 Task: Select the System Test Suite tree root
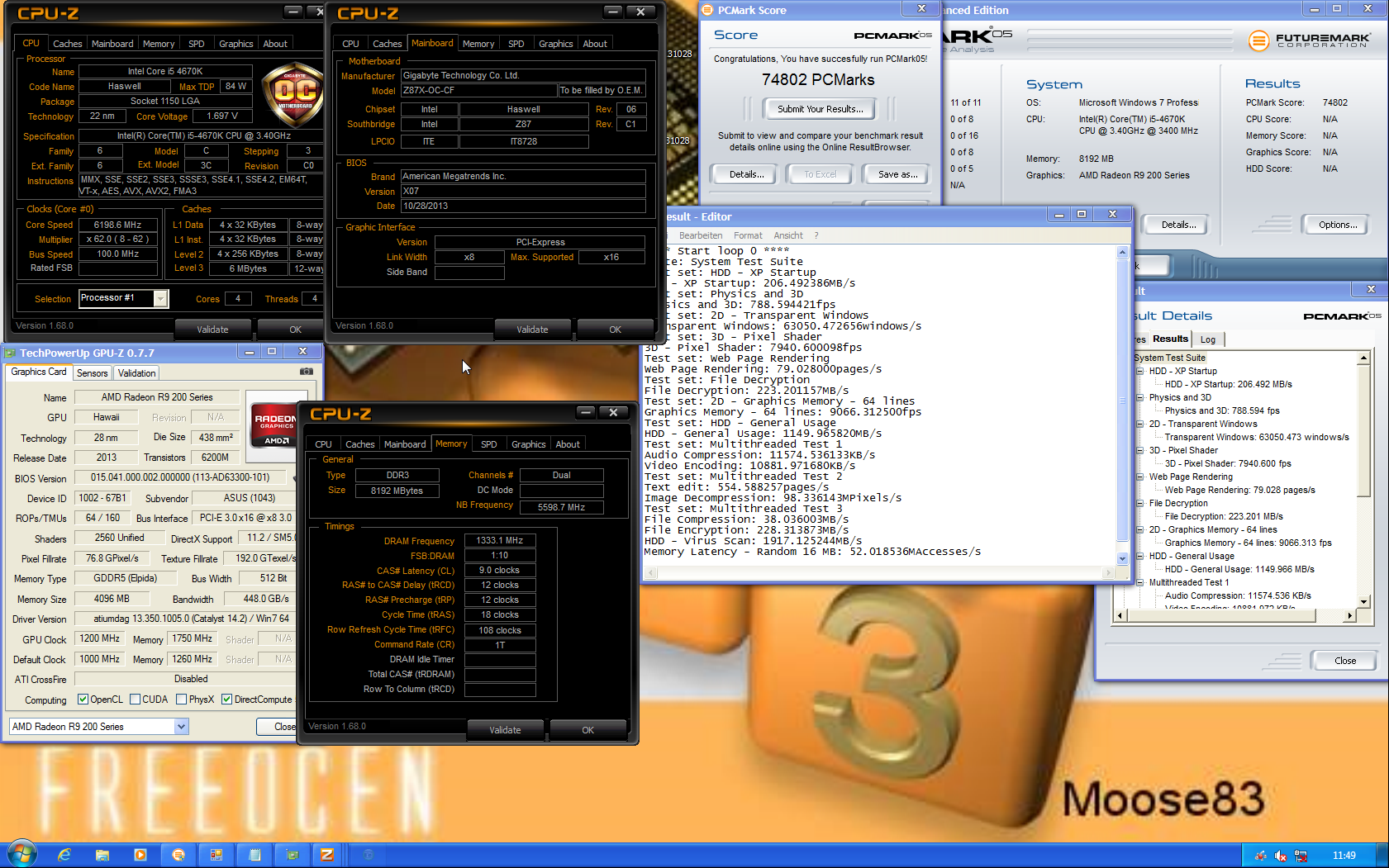point(1169,358)
